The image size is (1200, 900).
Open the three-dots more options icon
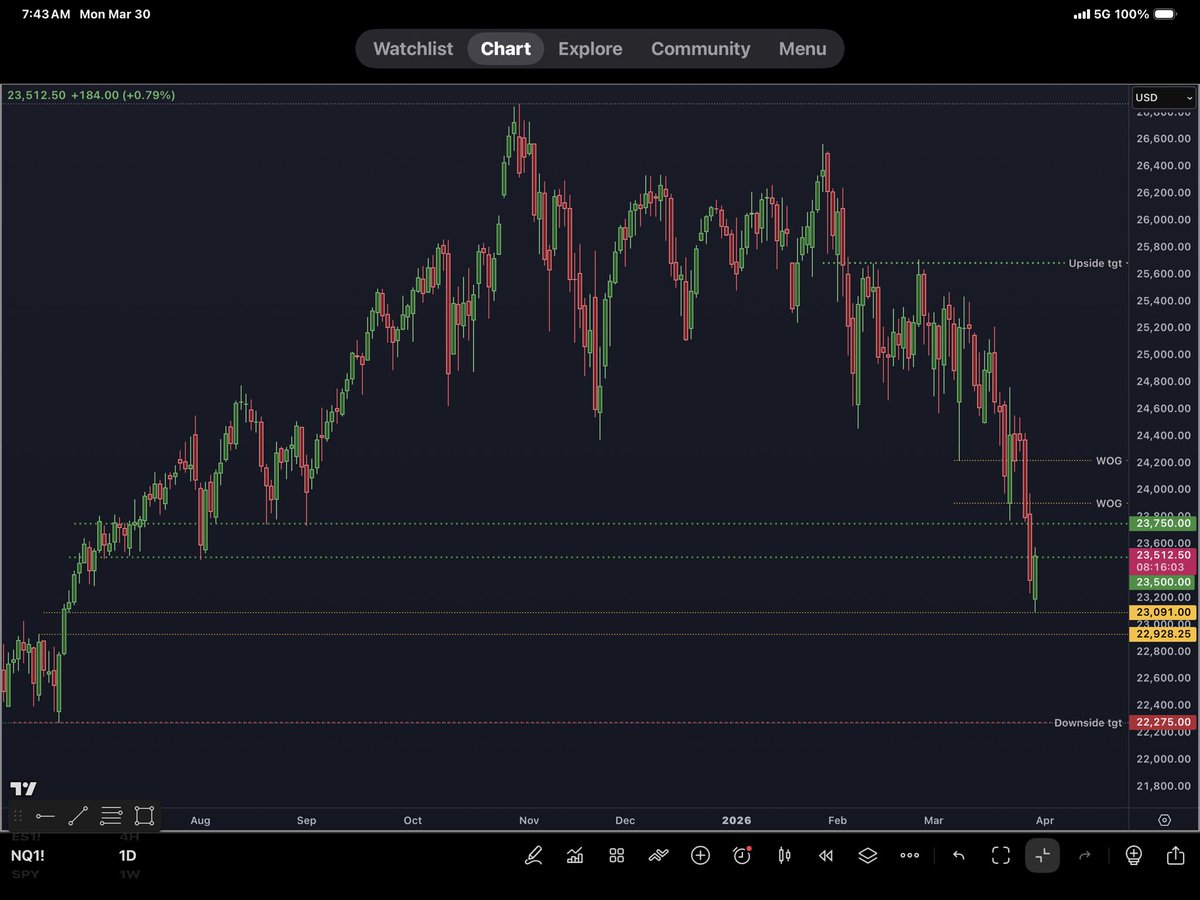(x=909, y=856)
